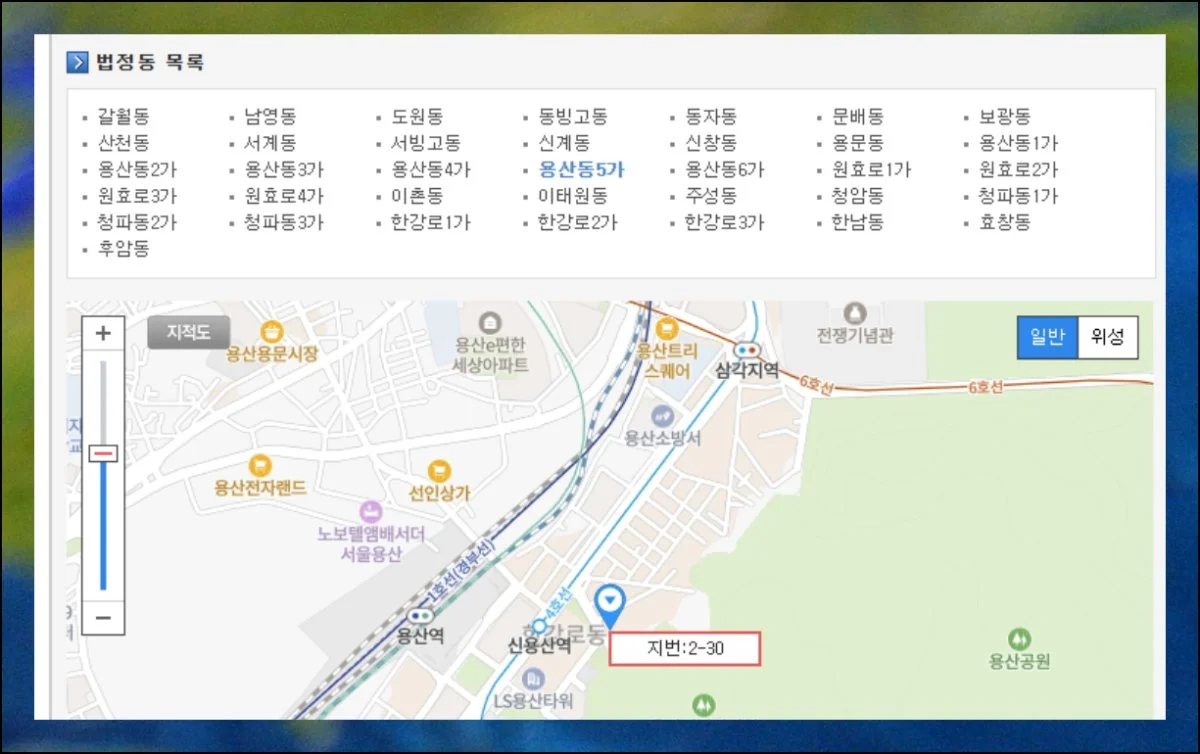The height and width of the screenshot is (754, 1200).
Task: Select 일반 standard map view
Action: click(x=1047, y=337)
